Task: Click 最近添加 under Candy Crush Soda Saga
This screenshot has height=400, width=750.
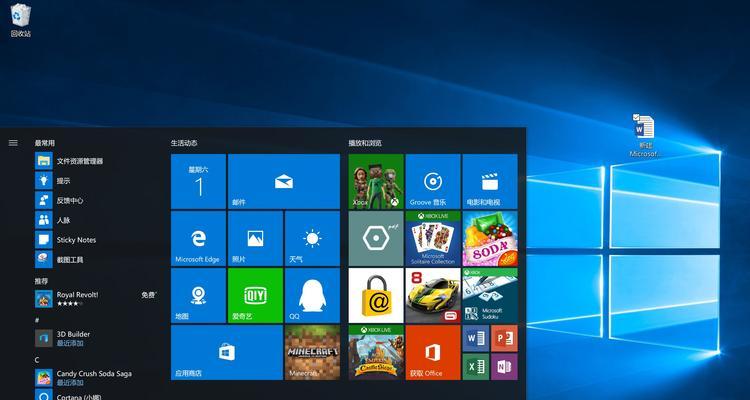Action: (70, 383)
